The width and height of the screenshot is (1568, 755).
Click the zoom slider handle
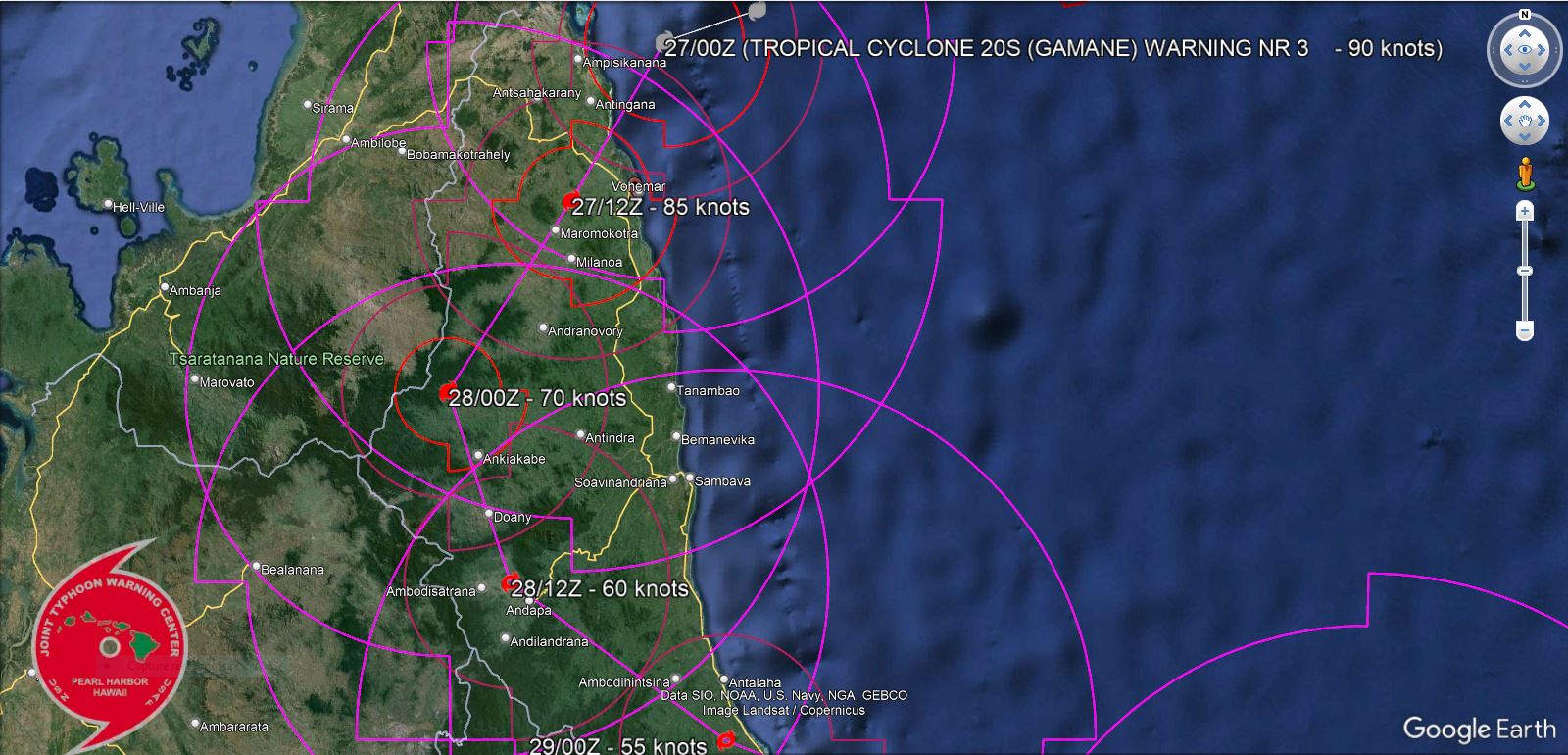click(x=1524, y=271)
